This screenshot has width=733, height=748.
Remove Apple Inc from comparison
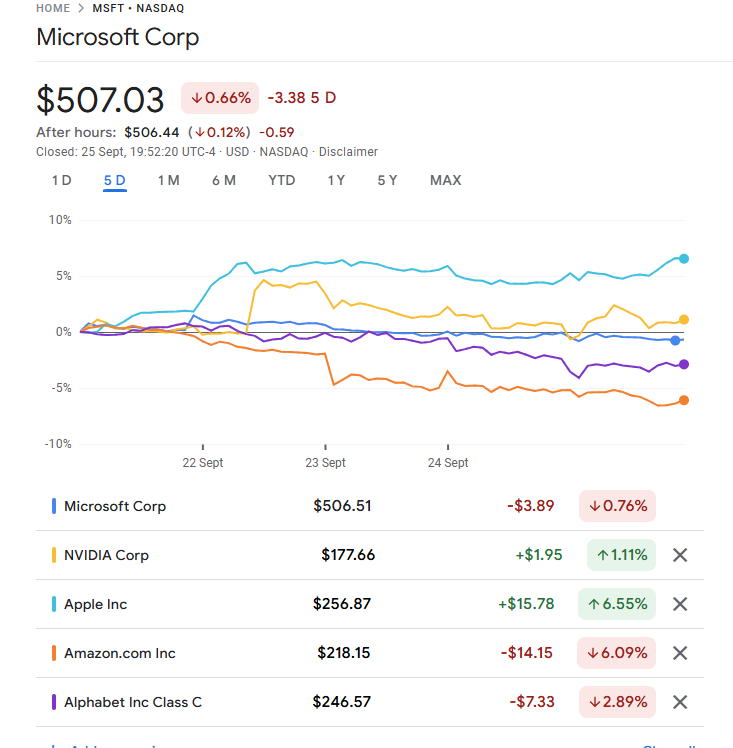pyautogui.click(x=680, y=604)
